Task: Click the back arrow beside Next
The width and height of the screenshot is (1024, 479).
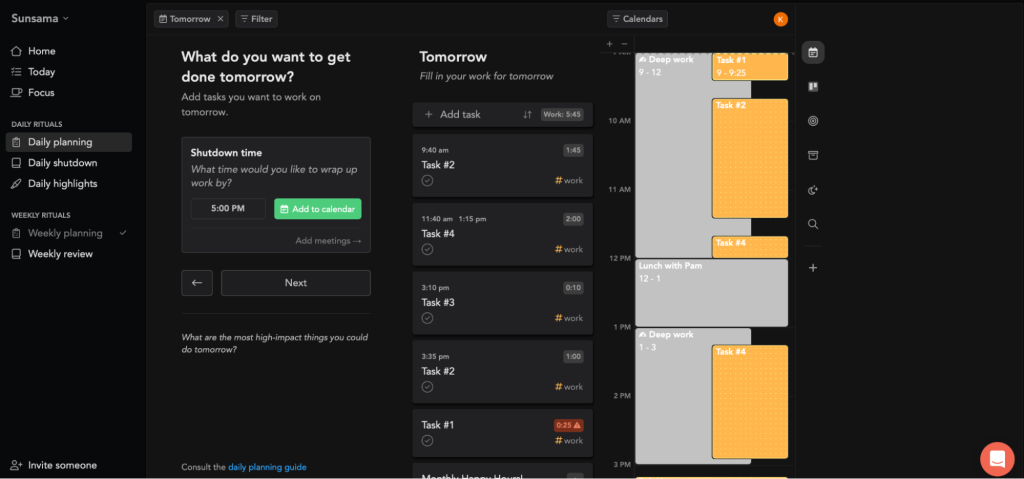Action: tap(196, 283)
